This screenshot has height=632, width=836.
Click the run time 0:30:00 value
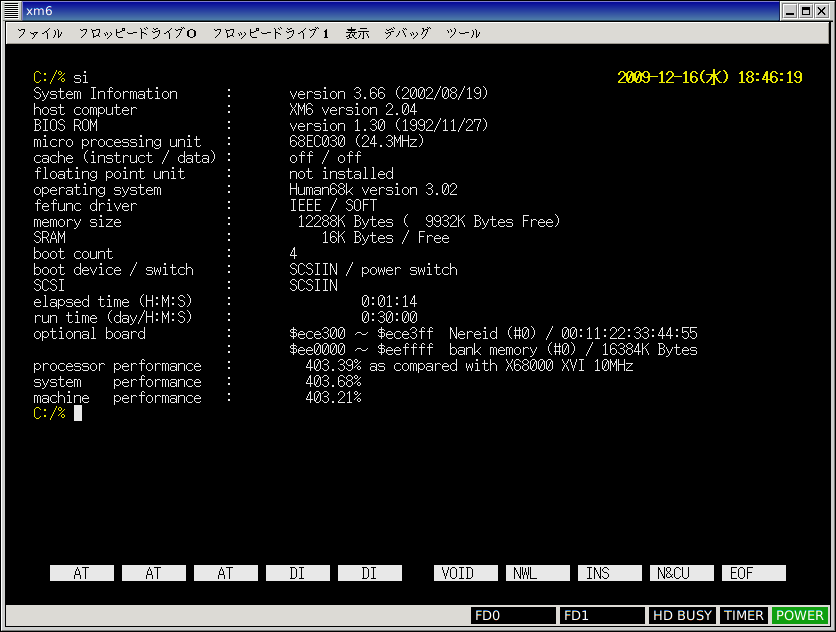tap(389, 318)
